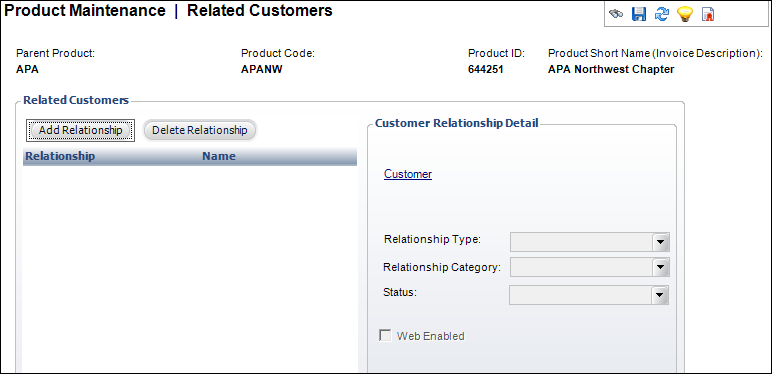Click inside the Relationship Category combo field
Viewport: 772px width, 374px height.
point(581,268)
